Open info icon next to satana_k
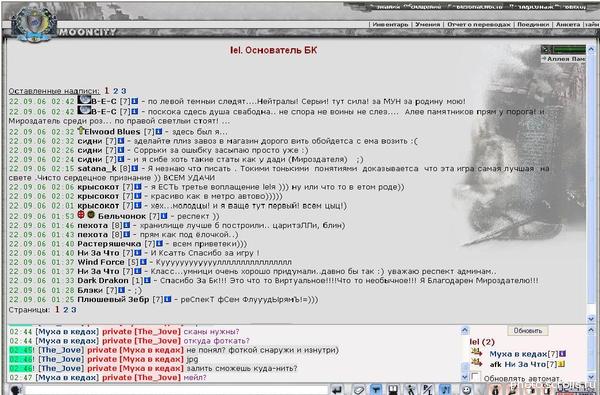This screenshot has height=395, width=600. click(x=135, y=168)
